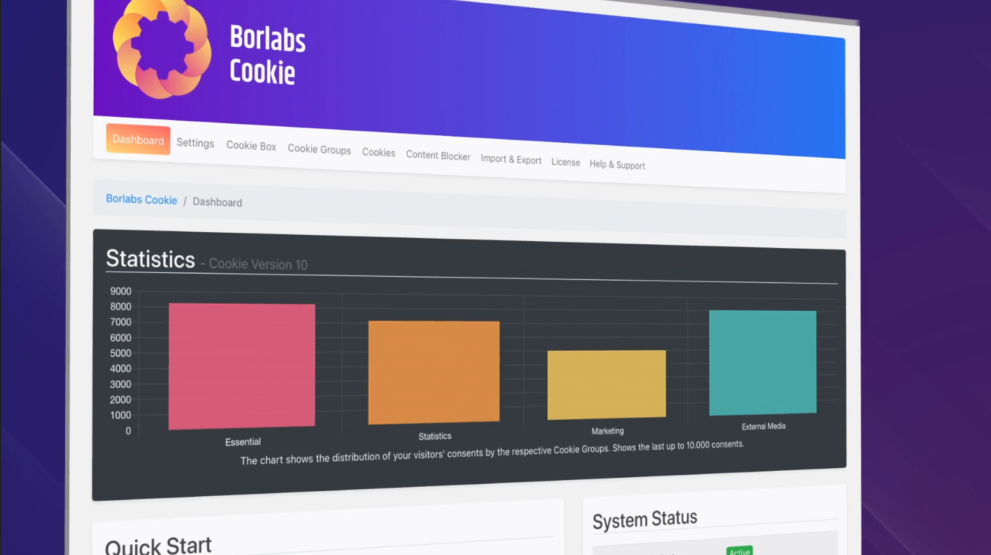Image resolution: width=991 pixels, height=555 pixels.
Task: Open the Dashboard tab
Action: coord(138,140)
